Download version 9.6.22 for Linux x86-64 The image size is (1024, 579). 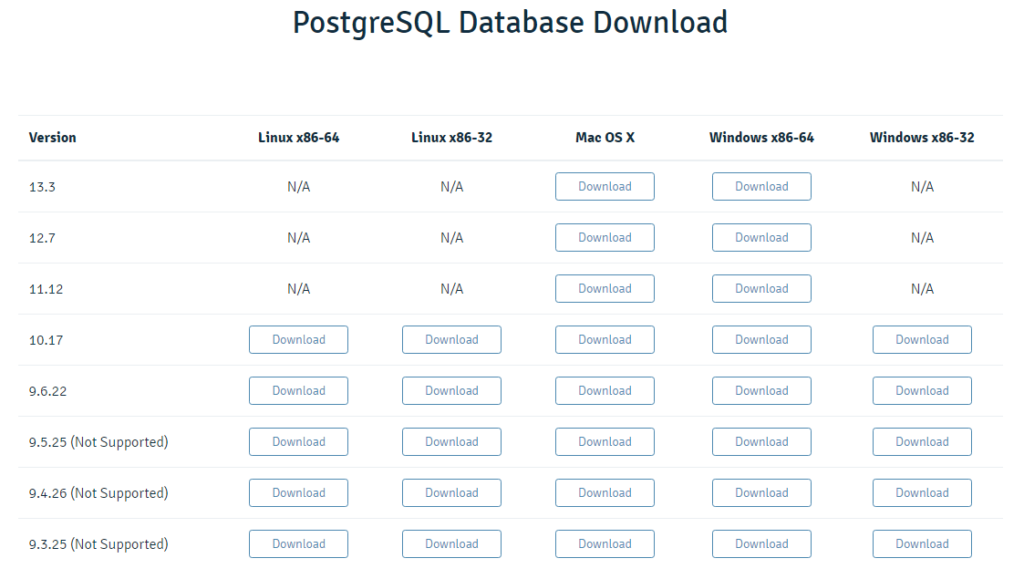pyautogui.click(x=298, y=391)
